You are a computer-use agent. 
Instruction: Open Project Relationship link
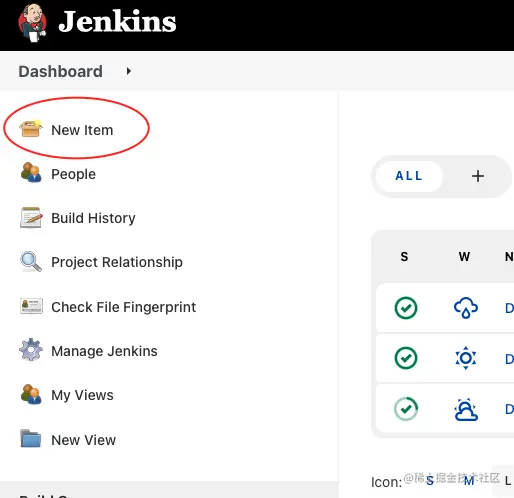[117, 262]
